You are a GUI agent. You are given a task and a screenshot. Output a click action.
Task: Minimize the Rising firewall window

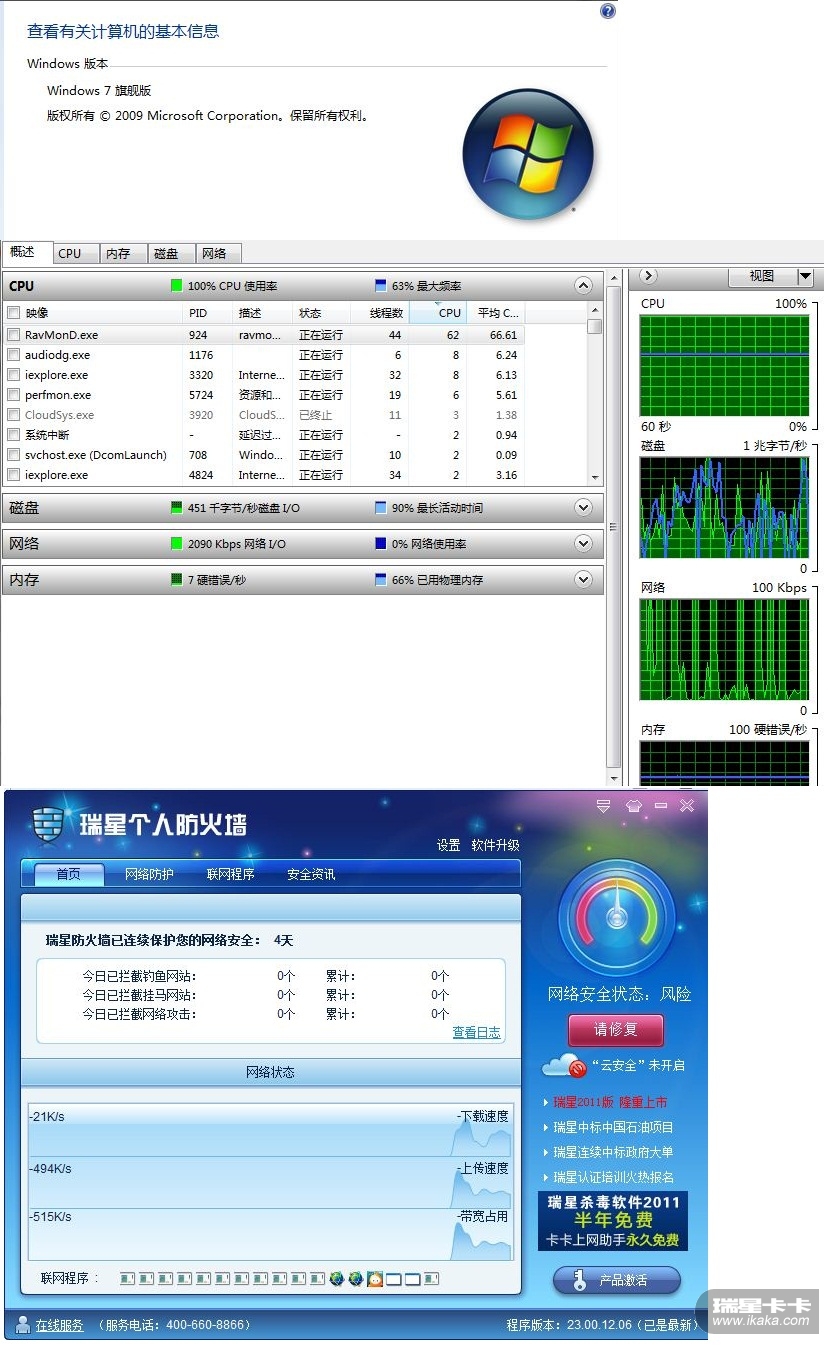[x=660, y=805]
